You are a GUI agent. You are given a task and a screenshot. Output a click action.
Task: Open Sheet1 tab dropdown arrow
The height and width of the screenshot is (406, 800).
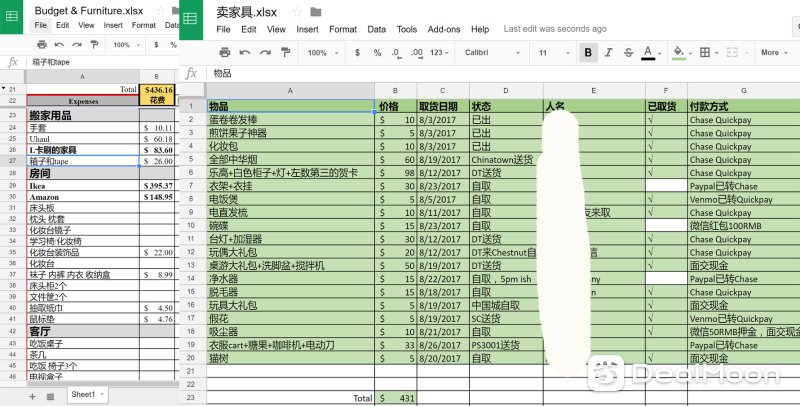(x=102, y=394)
